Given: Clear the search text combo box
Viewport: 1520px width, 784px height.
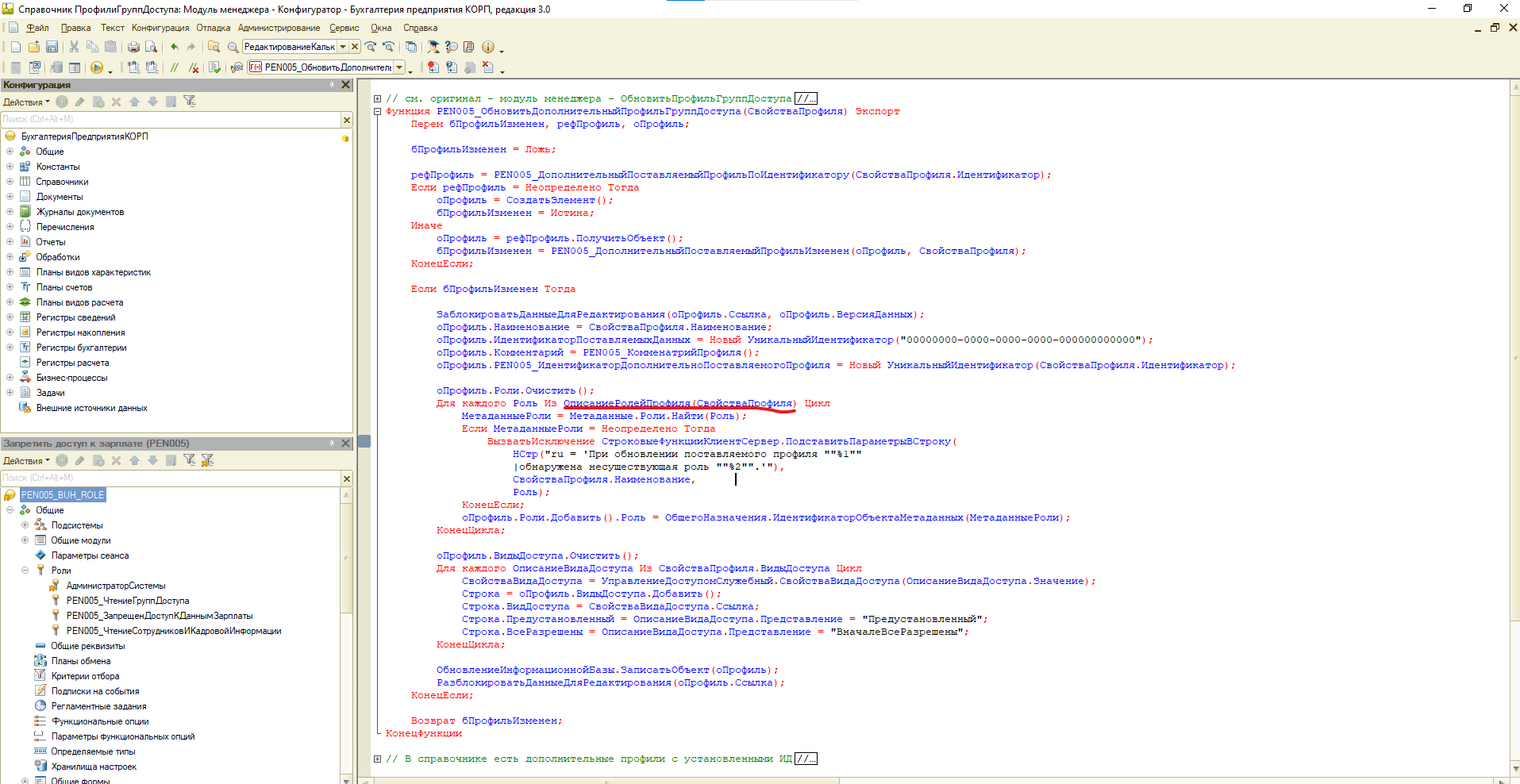Looking at the screenshot, I should point(355,47).
